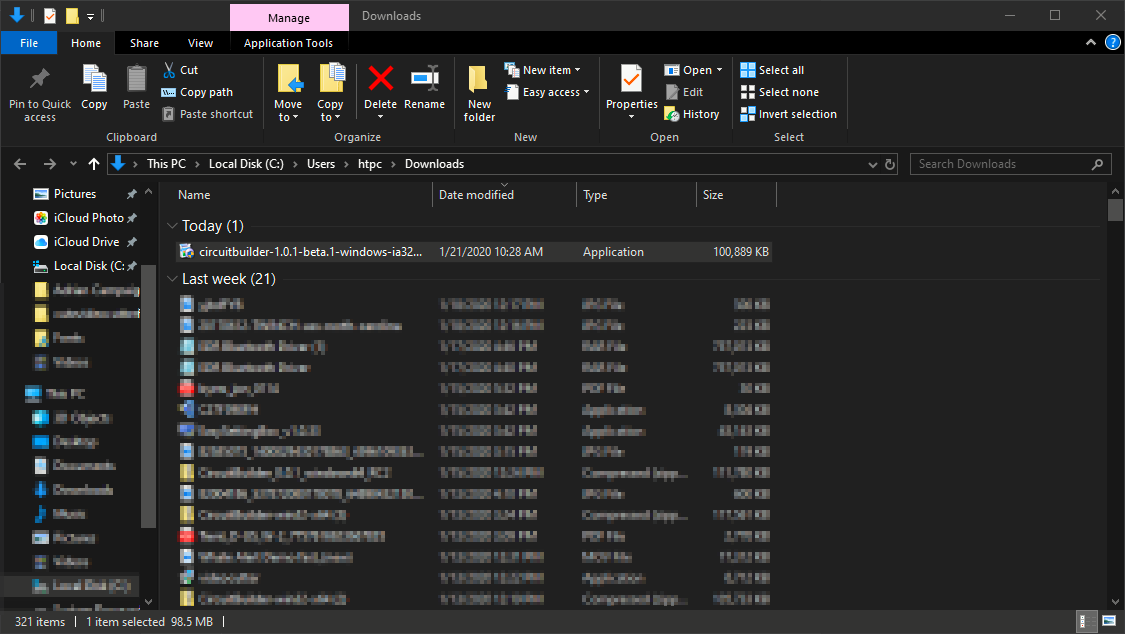This screenshot has width=1125, height=634.
Task: Go up one folder level
Action: (93, 164)
